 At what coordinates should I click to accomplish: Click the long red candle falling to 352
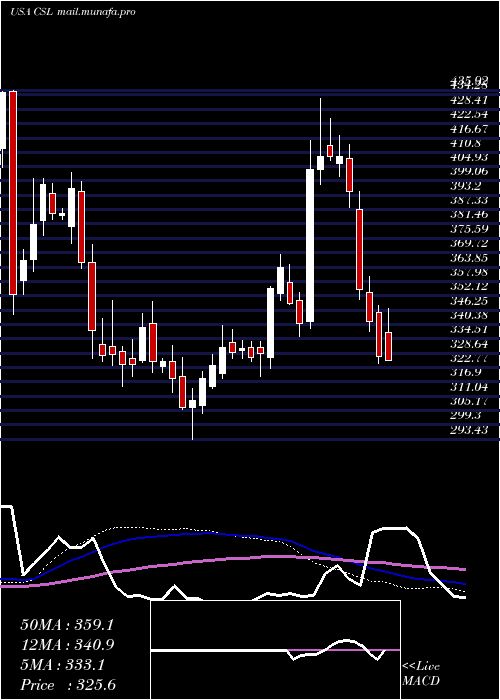359,249
